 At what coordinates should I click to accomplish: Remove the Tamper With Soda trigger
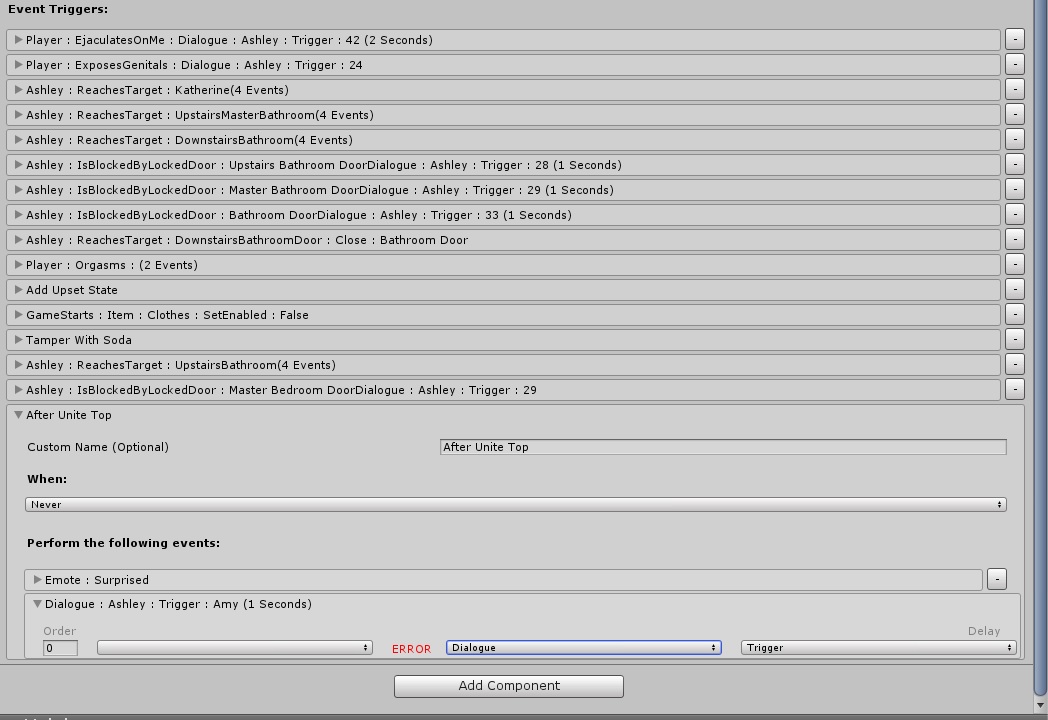coord(1014,340)
